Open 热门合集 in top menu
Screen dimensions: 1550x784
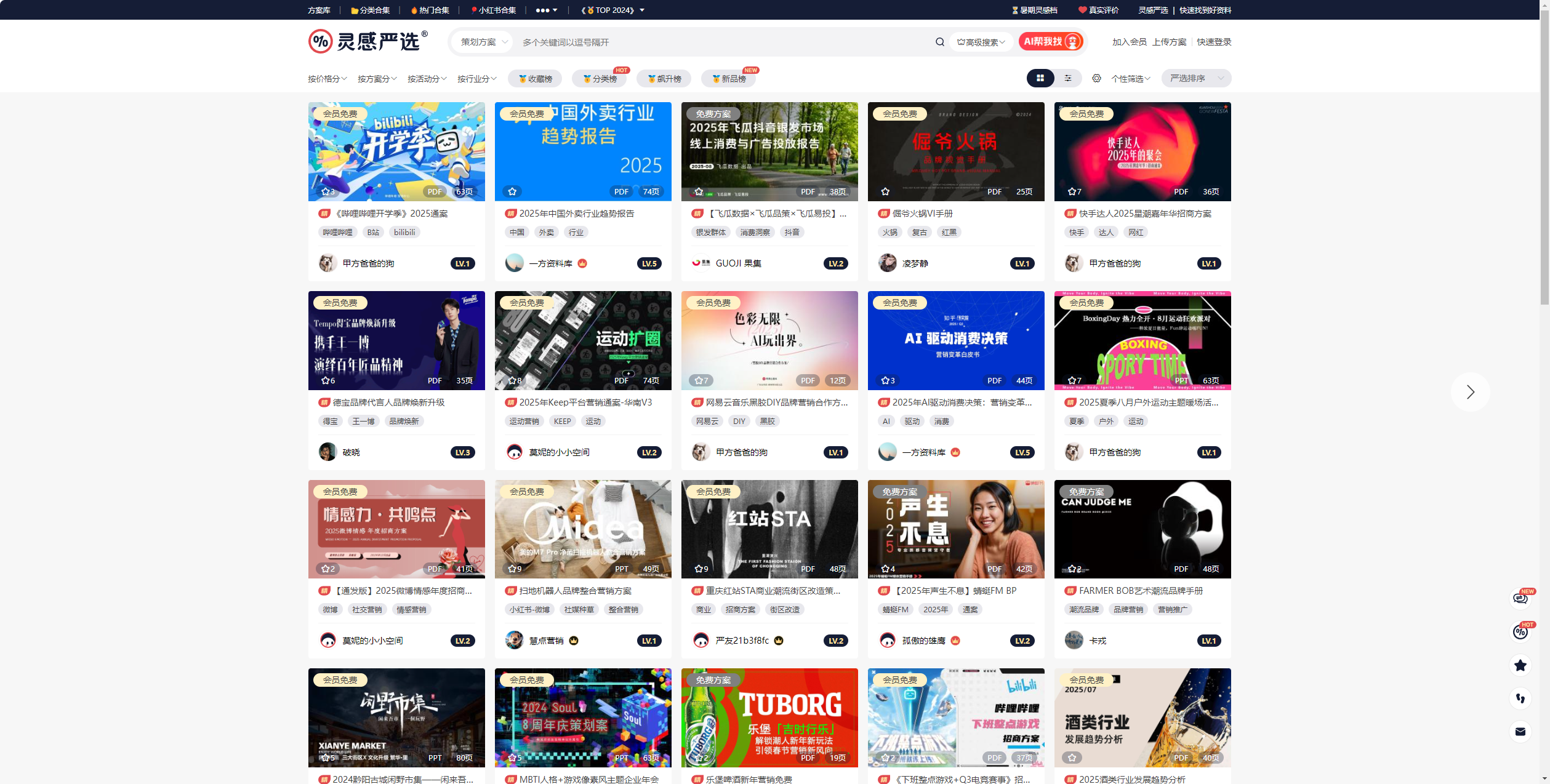[430, 10]
